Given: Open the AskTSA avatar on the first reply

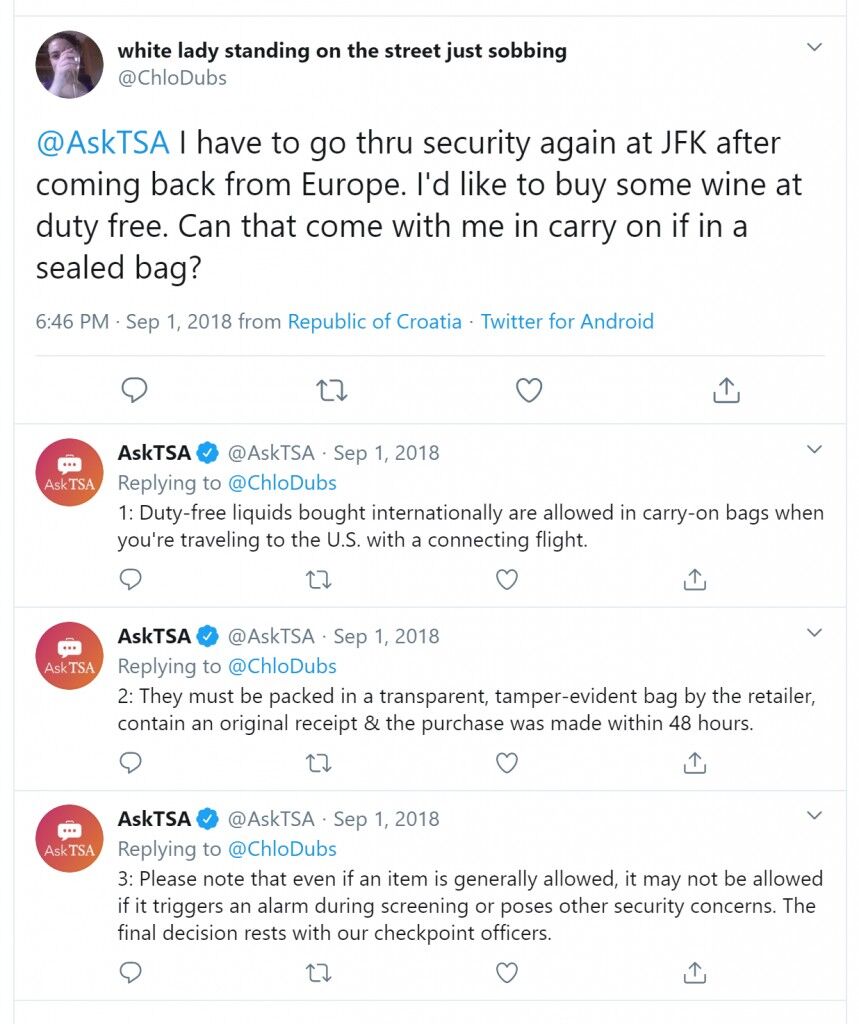Looking at the screenshot, I should pos(69,472).
